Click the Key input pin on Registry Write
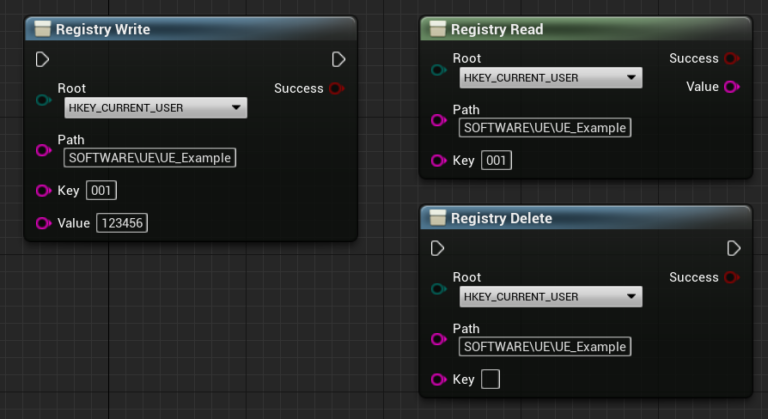Image resolution: width=768 pixels, height=419 pixels. point(44,191)
